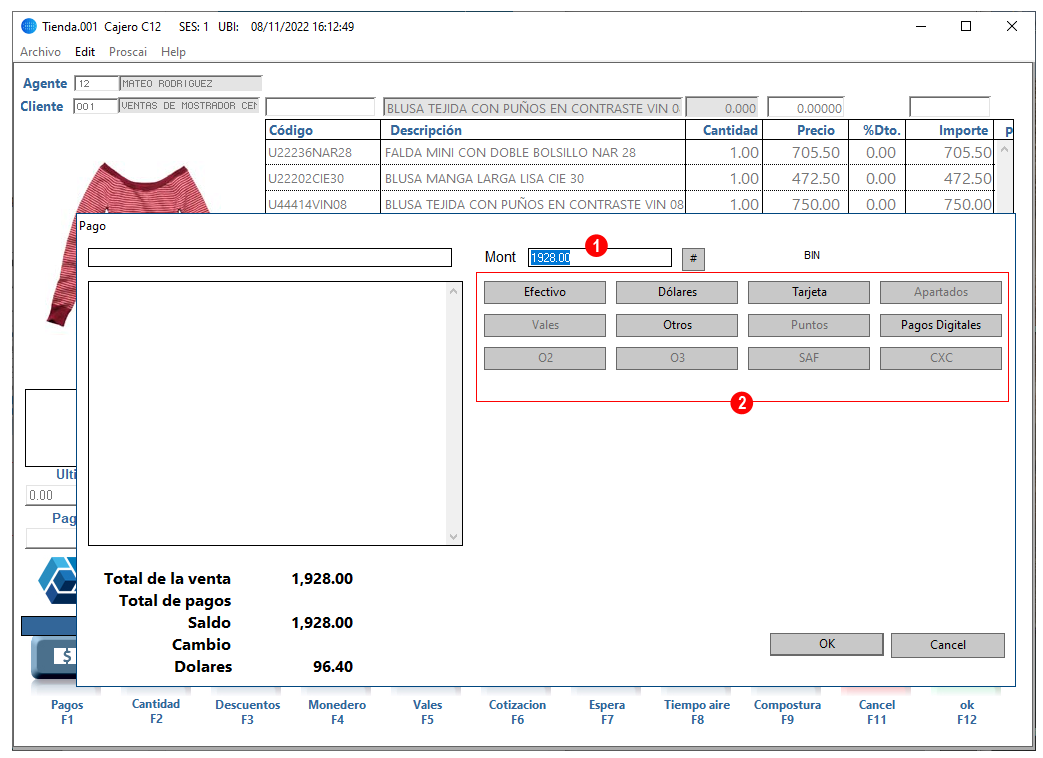
Task: Click Espera F7 function key
Action: pyautogui.click(x=607, y=712)
